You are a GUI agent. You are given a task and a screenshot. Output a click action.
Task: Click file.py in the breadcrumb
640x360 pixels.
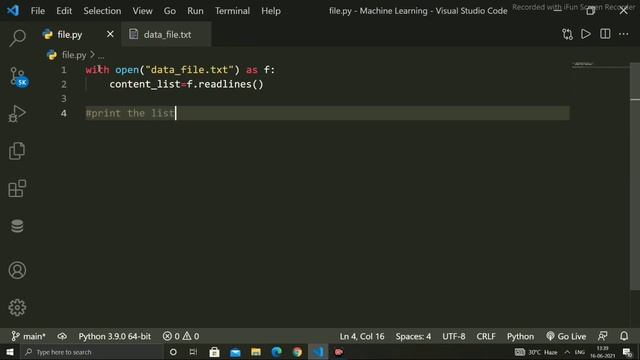tap(73, 55)
